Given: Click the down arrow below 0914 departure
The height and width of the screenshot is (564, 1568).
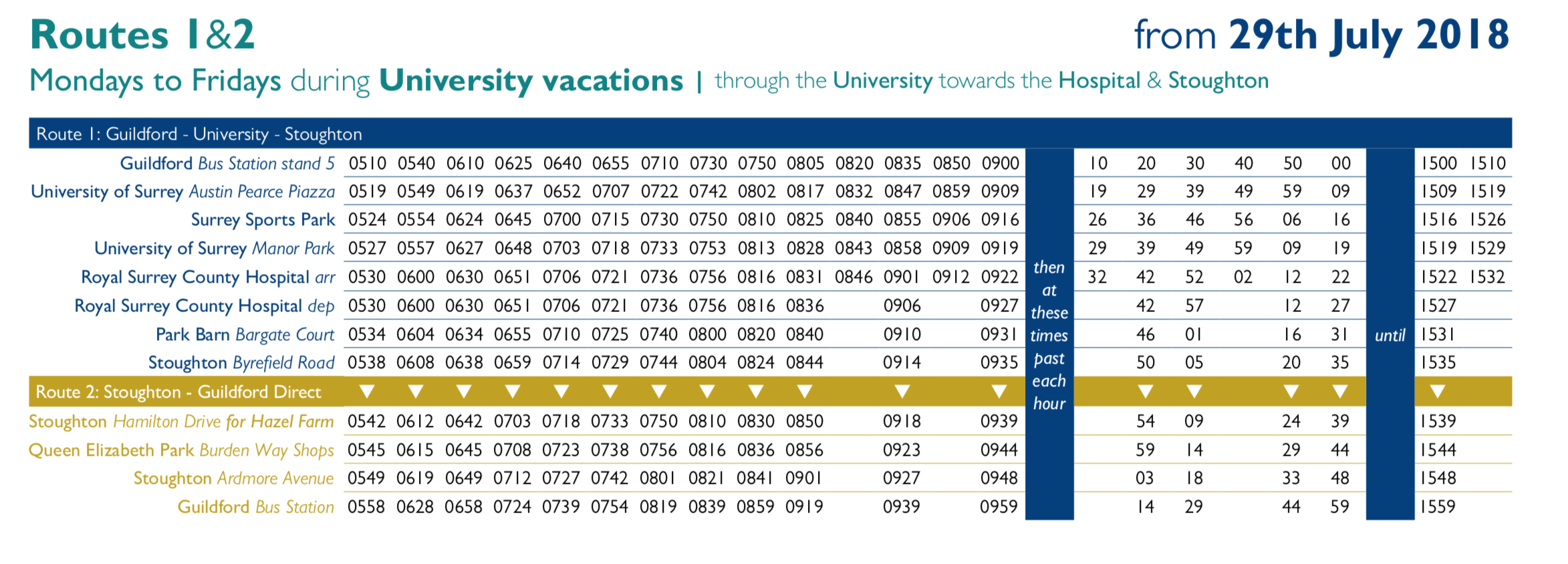Looking at the screenshot, I should tap(902, 392).
